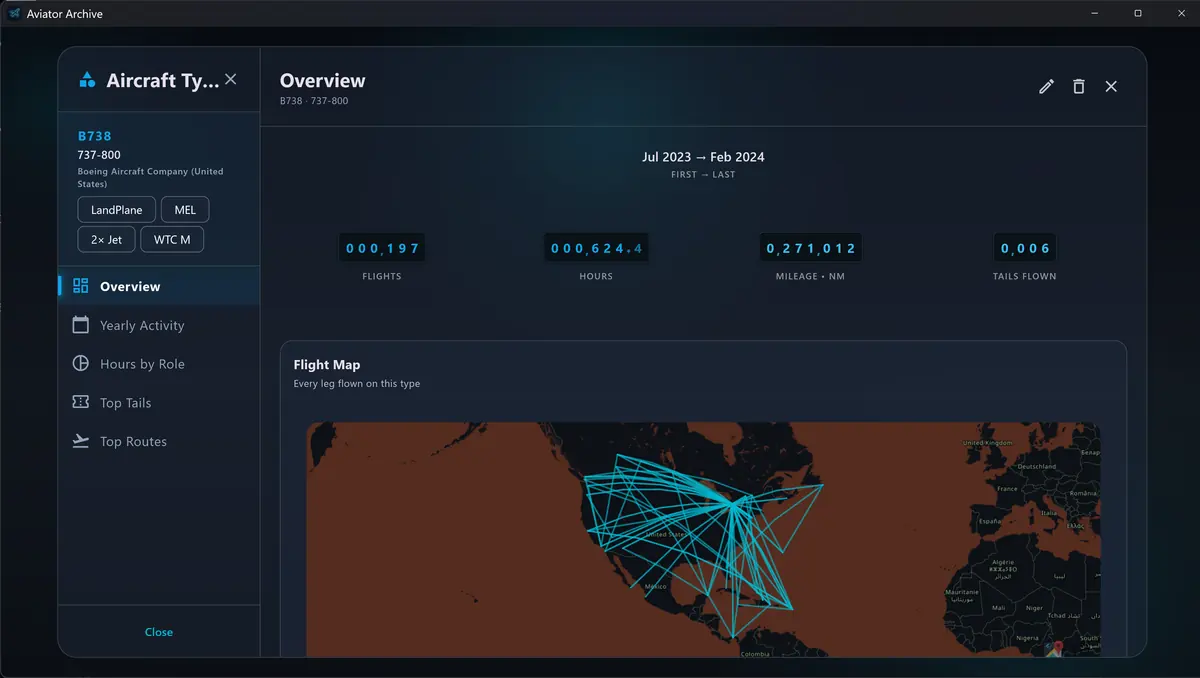The image size is (1200, 678).
Task: Click the MEL tag chip
Action: click(185, 210)
